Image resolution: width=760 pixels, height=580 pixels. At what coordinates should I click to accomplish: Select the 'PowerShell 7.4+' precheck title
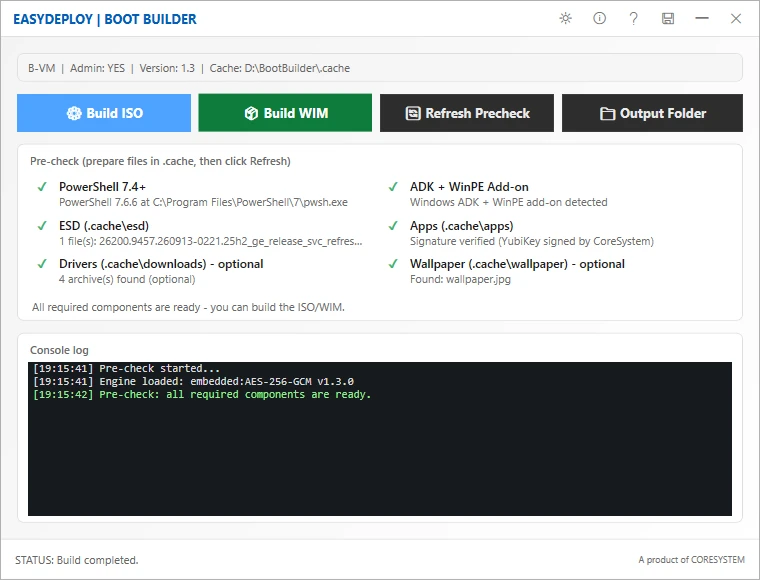click(102, 187)
